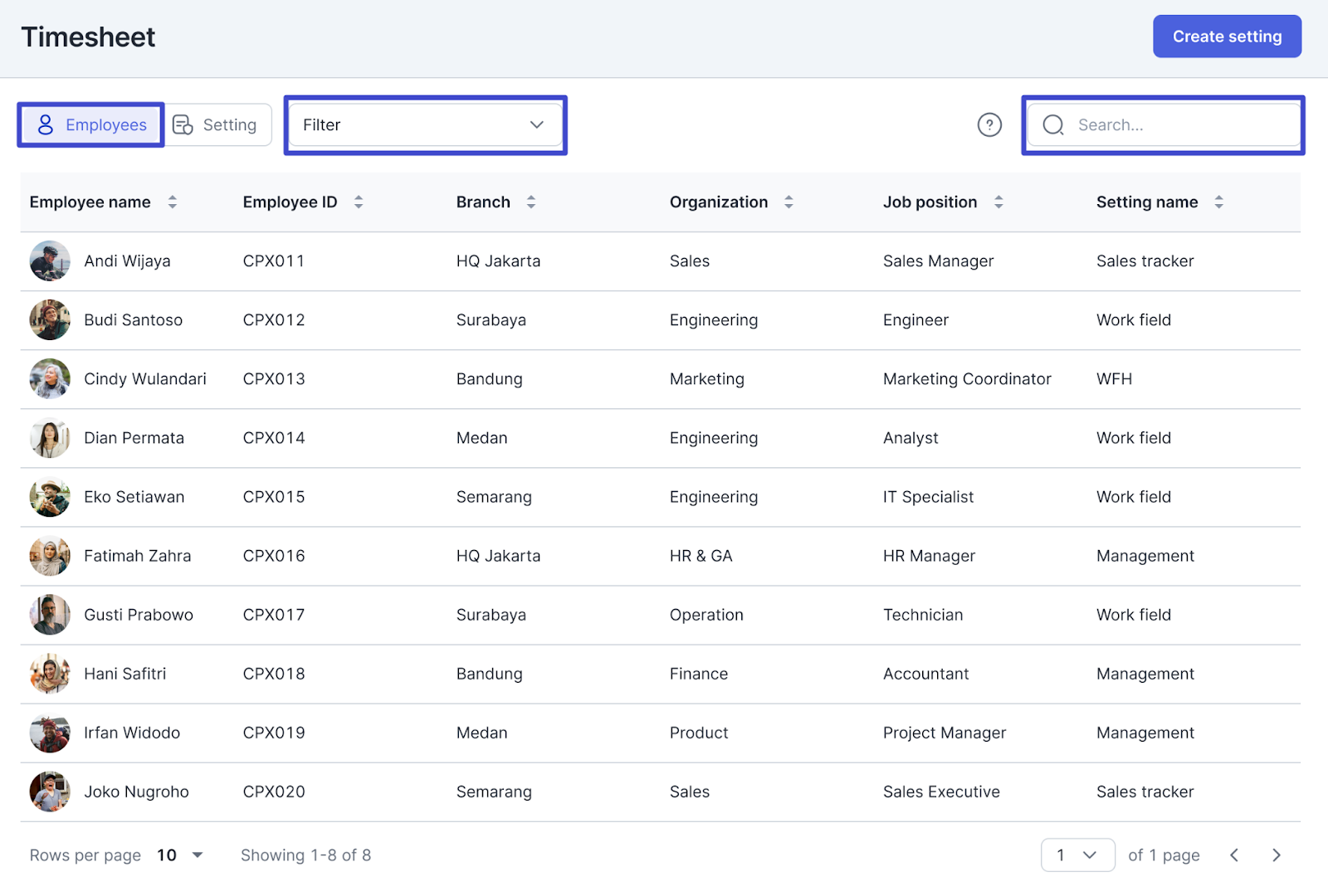This screenshot has width=1328, height=896.
Task: Sort by the Branch column arrows
Action: pyautogui.click(x=530, y=202)
